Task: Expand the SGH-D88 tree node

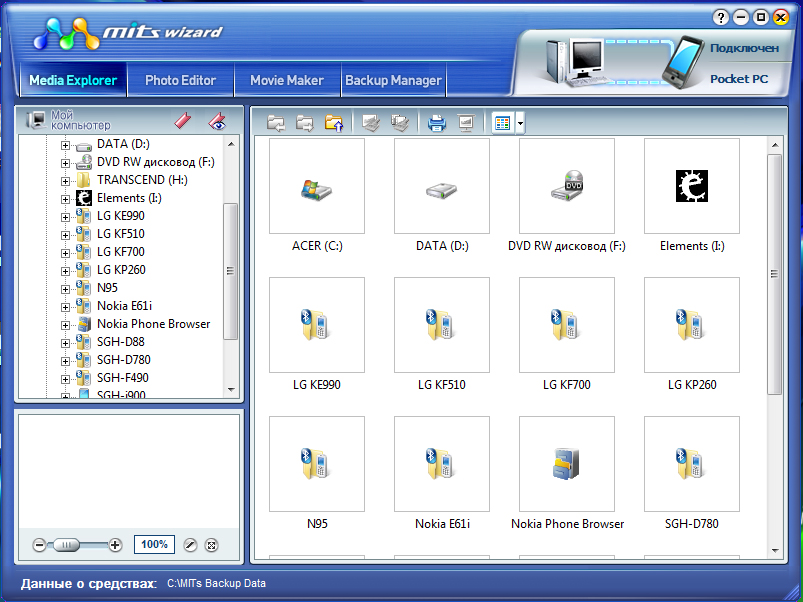Action: [x=65, y=343]
